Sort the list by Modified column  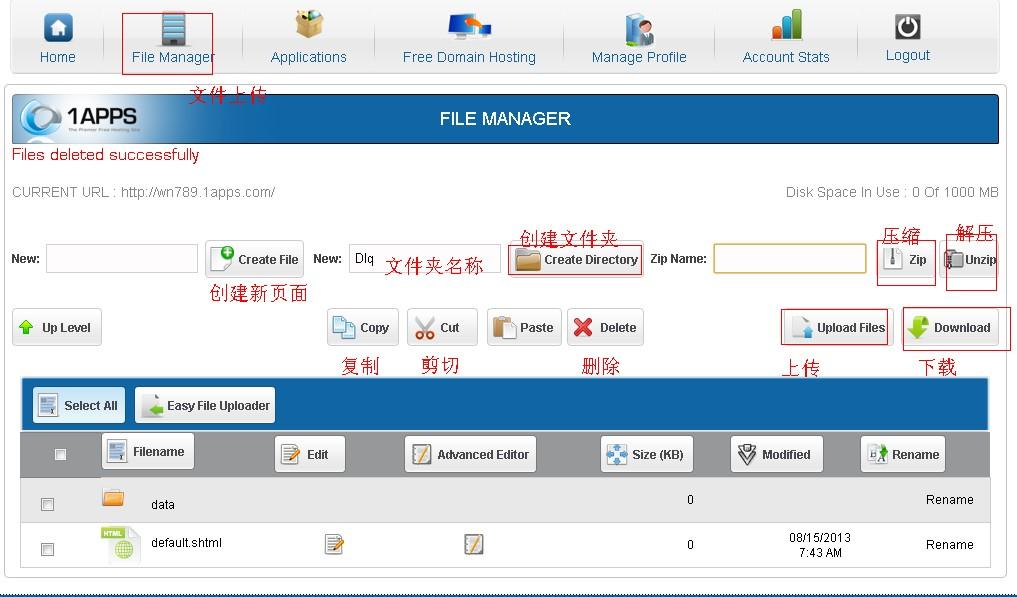(776, 454)
